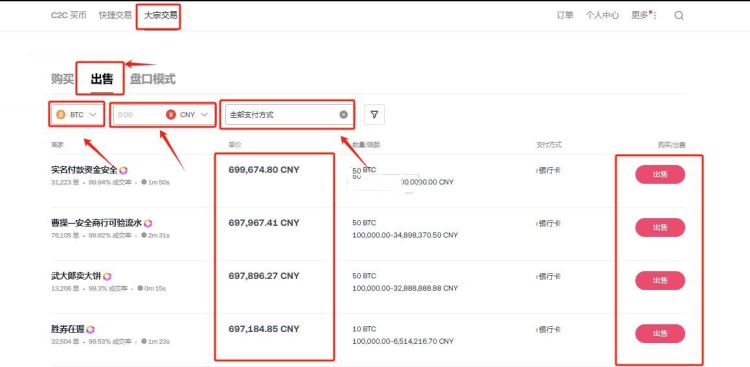Switch to the 购买 tab
Image resolution: width=750 pixels, height=367 pixels.
click(63, 79)
